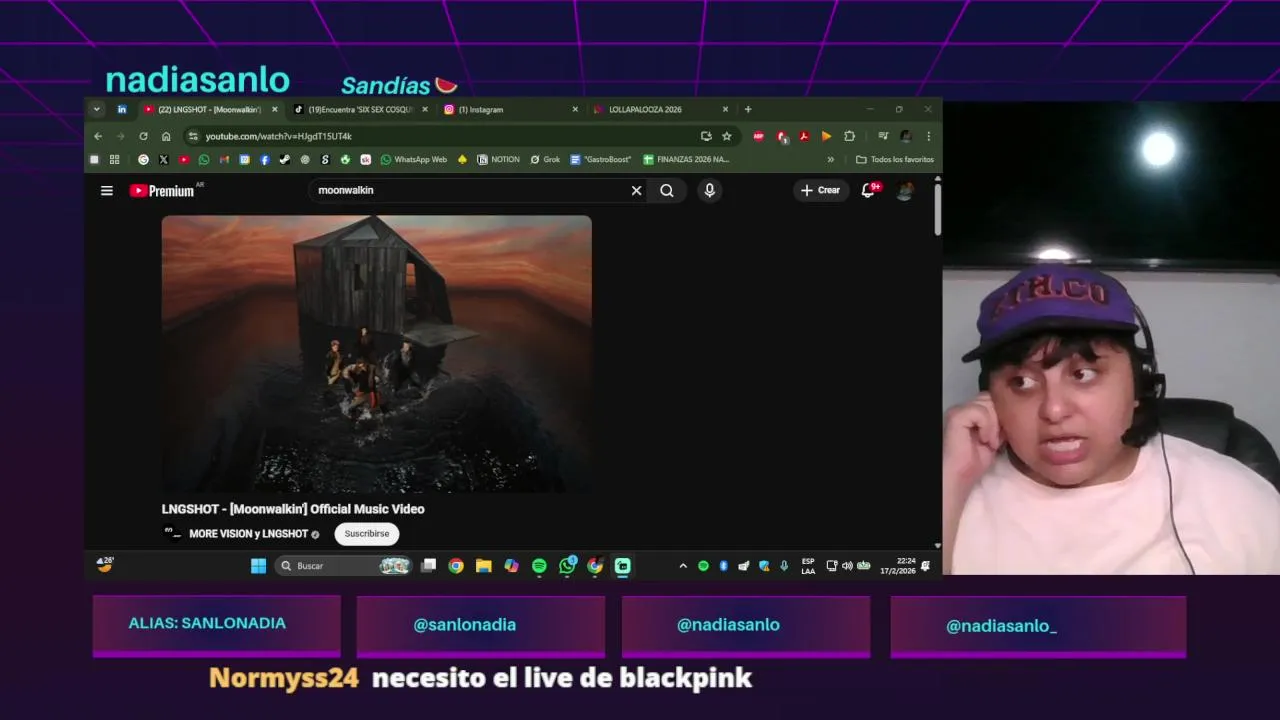Open the Grok bookmark
Screen dimensions: 1280x720
click(x=545, y=159)
